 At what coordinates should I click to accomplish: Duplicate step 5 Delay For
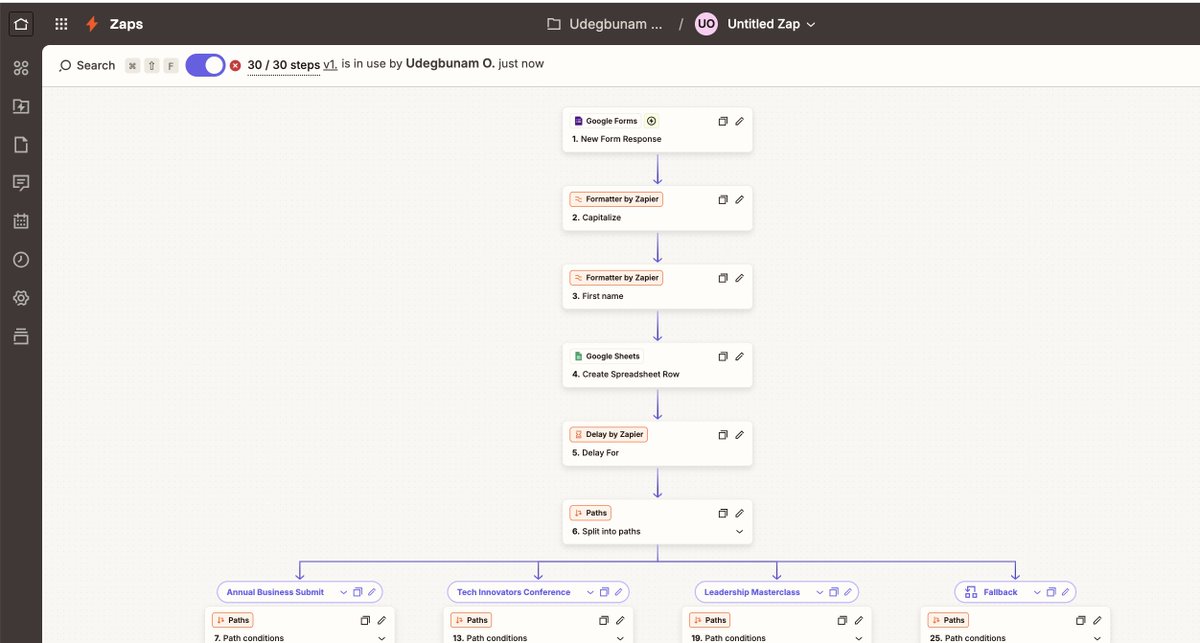723,435
